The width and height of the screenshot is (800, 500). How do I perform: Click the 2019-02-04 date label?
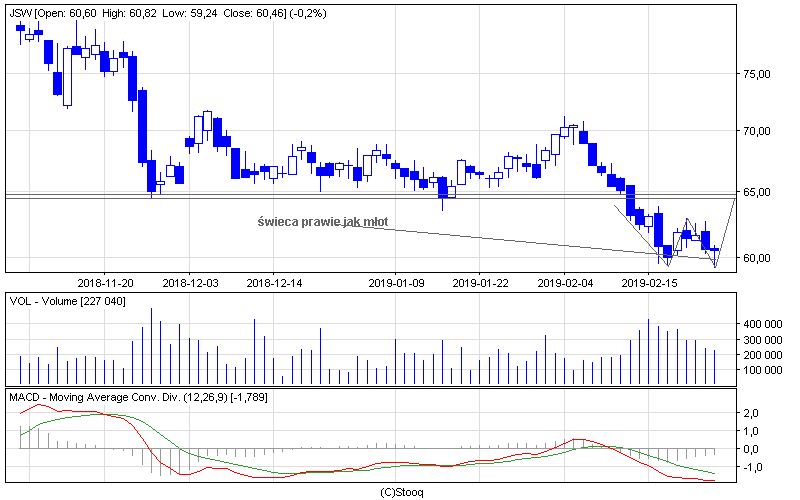(565, 283)
